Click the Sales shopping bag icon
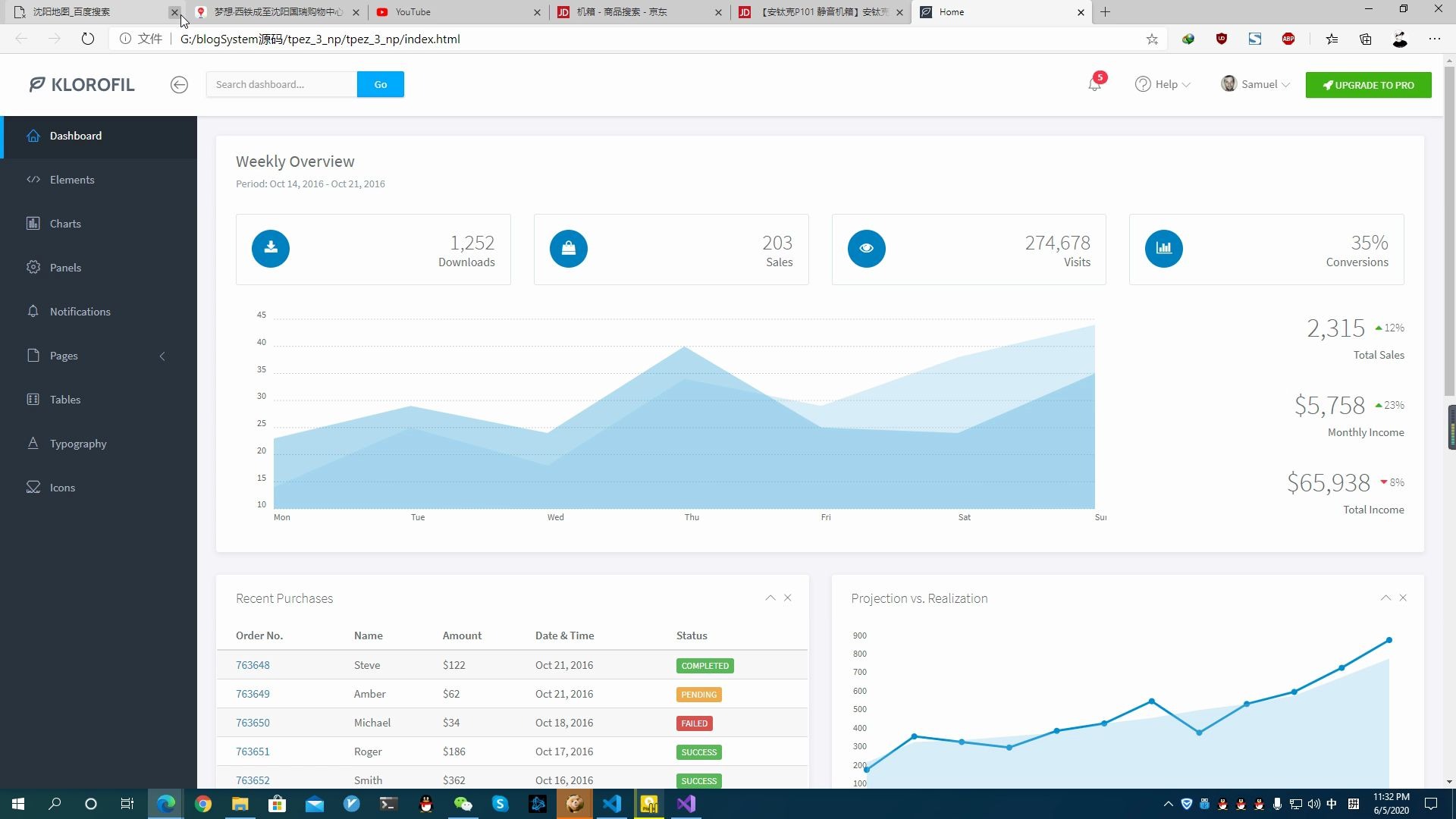This screenshot has height=819, width=1456. (x=568, y=248)
